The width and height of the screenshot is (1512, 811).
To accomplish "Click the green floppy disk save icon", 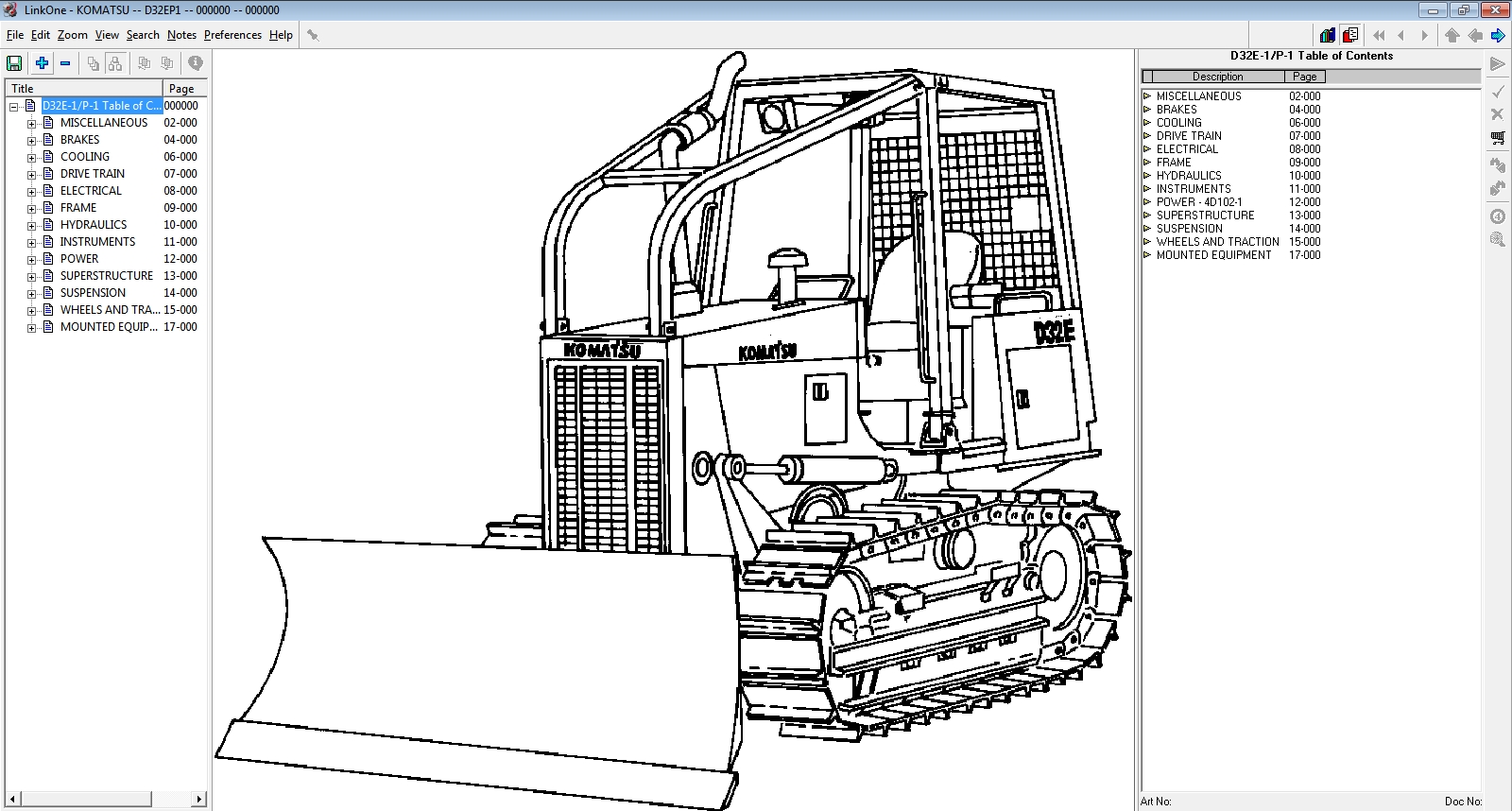I will pyautogui.click(x=14, y=63).
